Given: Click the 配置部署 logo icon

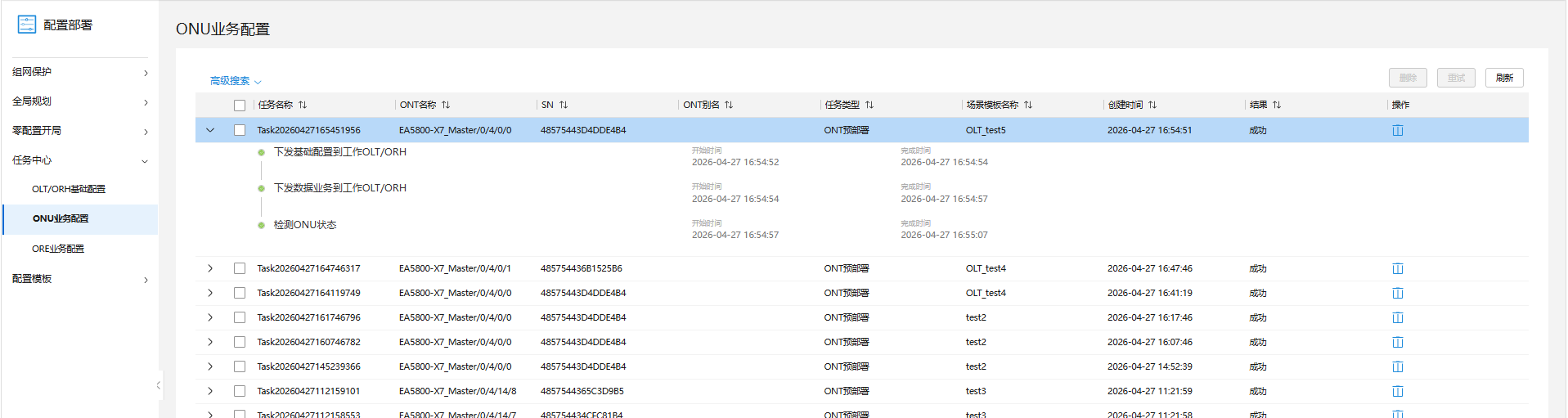Looking at the screenshot, I should click(x=27, y=25).
